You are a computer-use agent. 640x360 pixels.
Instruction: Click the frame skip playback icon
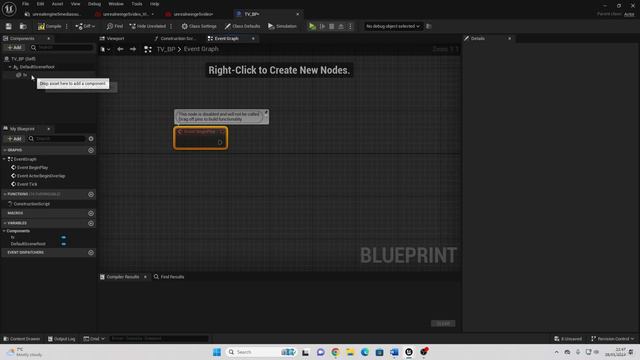(x=322, y=26)
